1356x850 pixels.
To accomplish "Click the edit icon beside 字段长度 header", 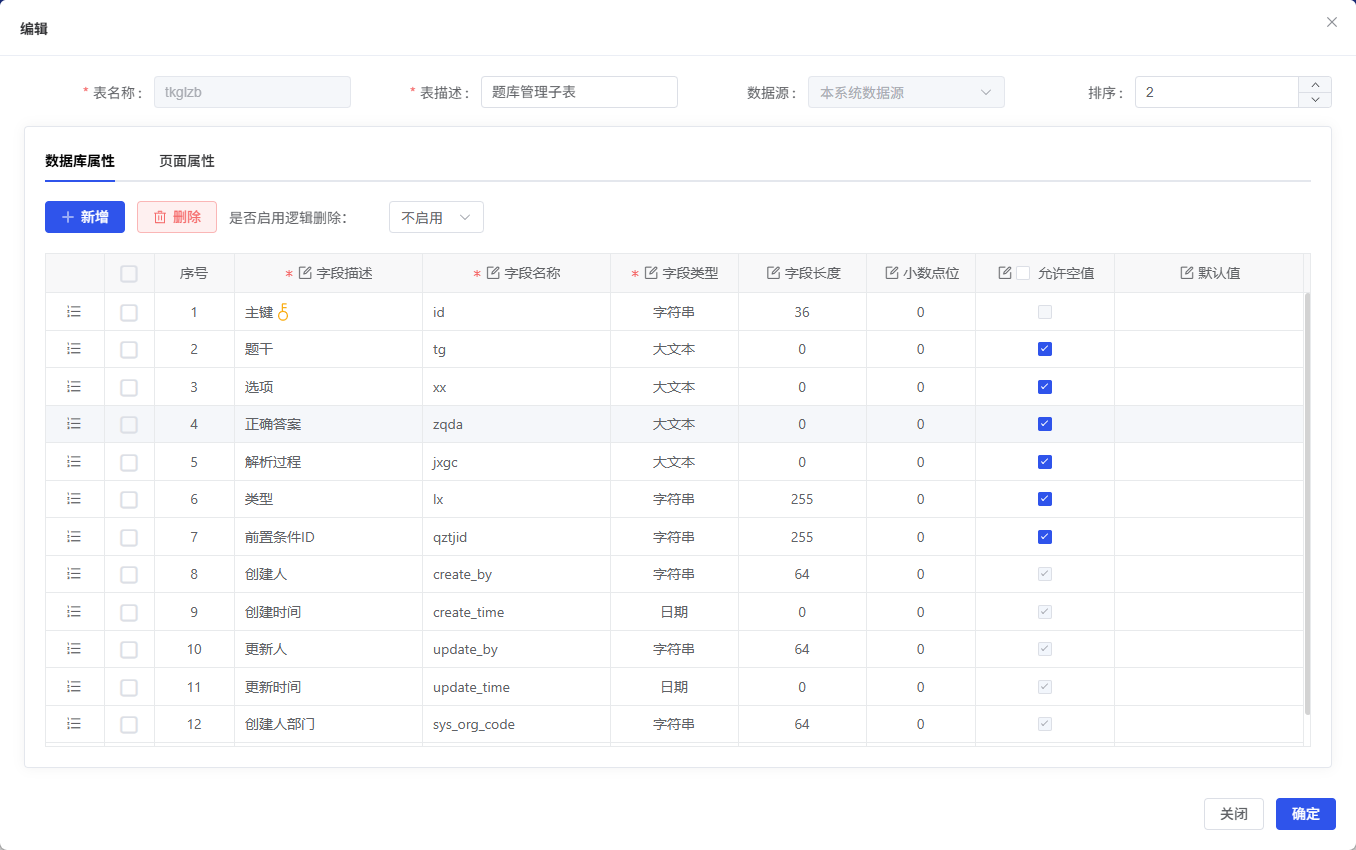I will (773, 273).
